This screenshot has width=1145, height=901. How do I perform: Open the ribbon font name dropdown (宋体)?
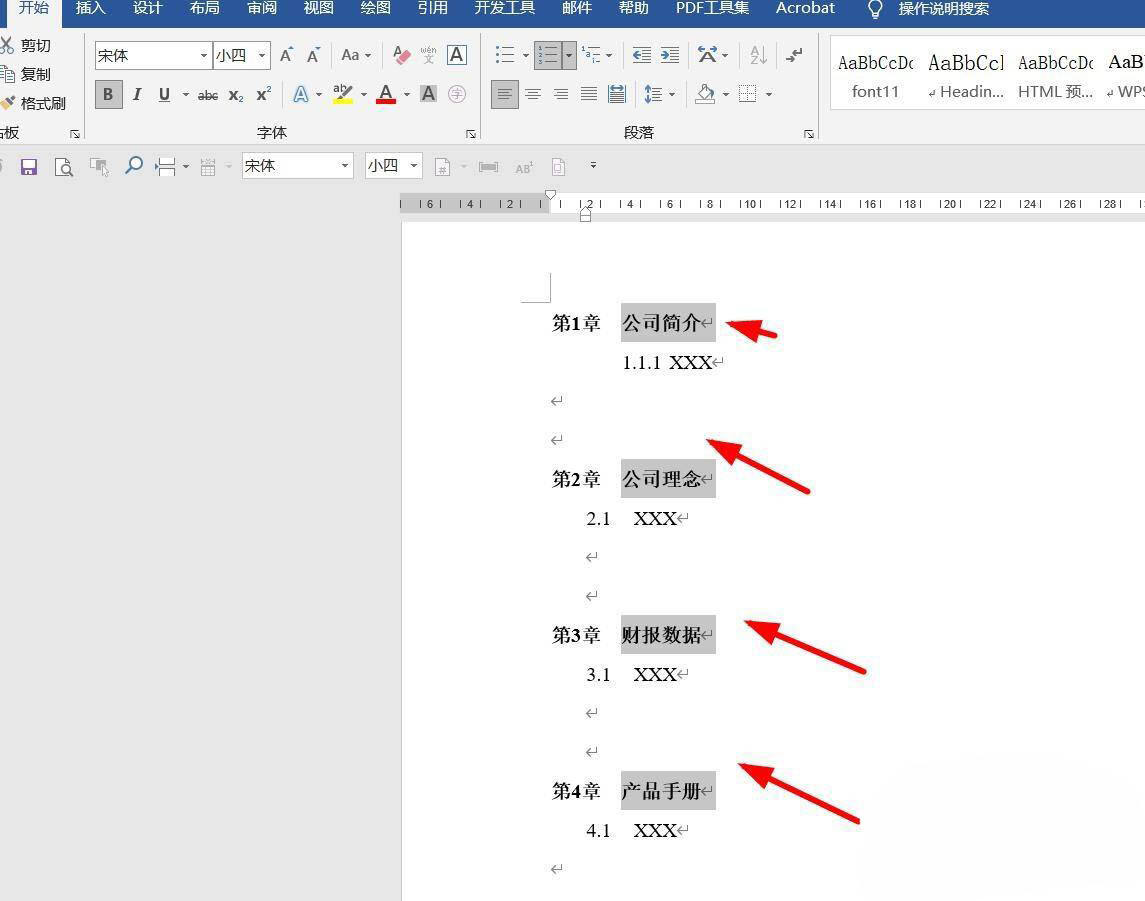[x=204, y=55]
